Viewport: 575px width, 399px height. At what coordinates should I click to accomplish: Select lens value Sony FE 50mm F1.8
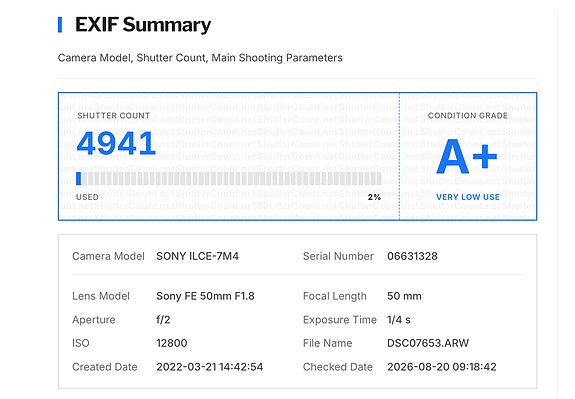coord(205,296)
